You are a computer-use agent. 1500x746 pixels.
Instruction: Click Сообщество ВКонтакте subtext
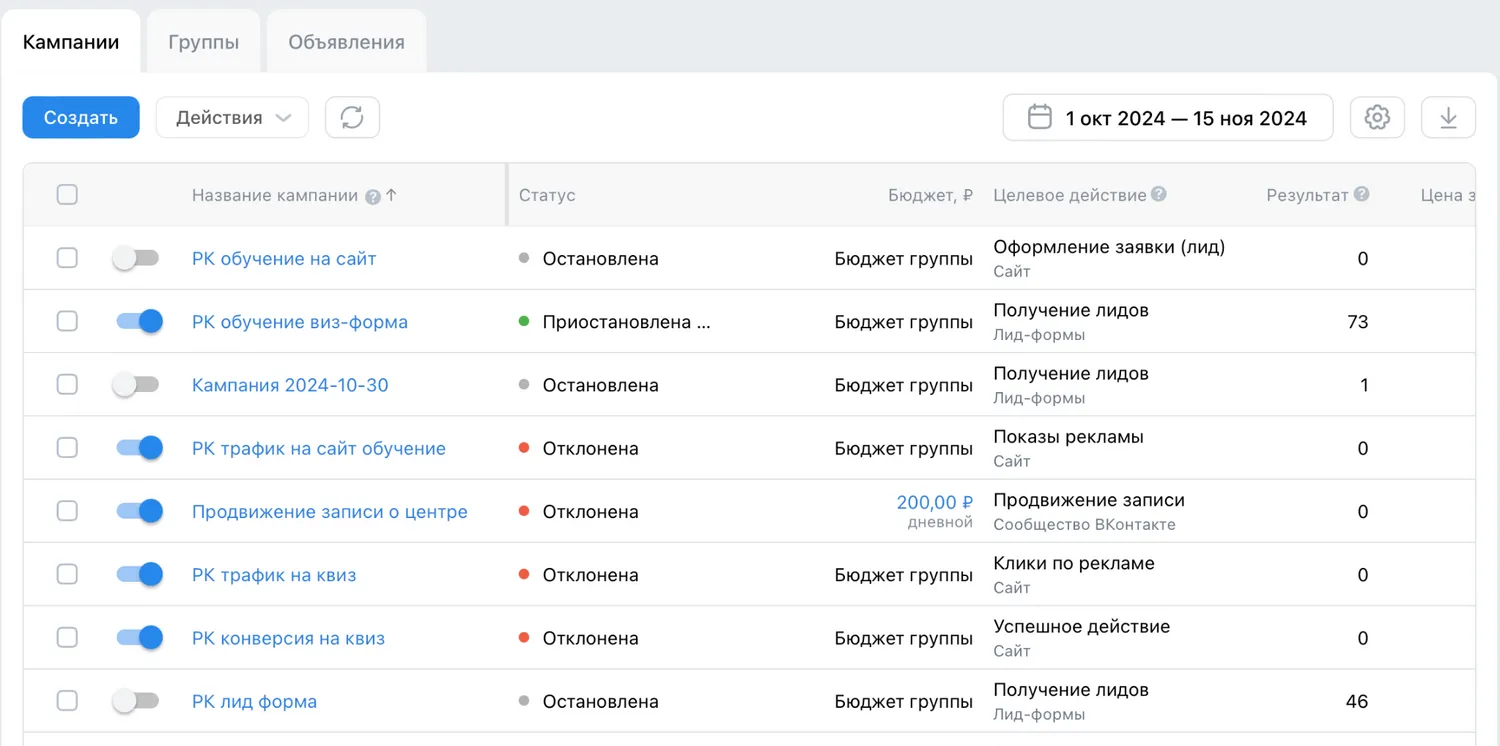[x=1084, y=524]
